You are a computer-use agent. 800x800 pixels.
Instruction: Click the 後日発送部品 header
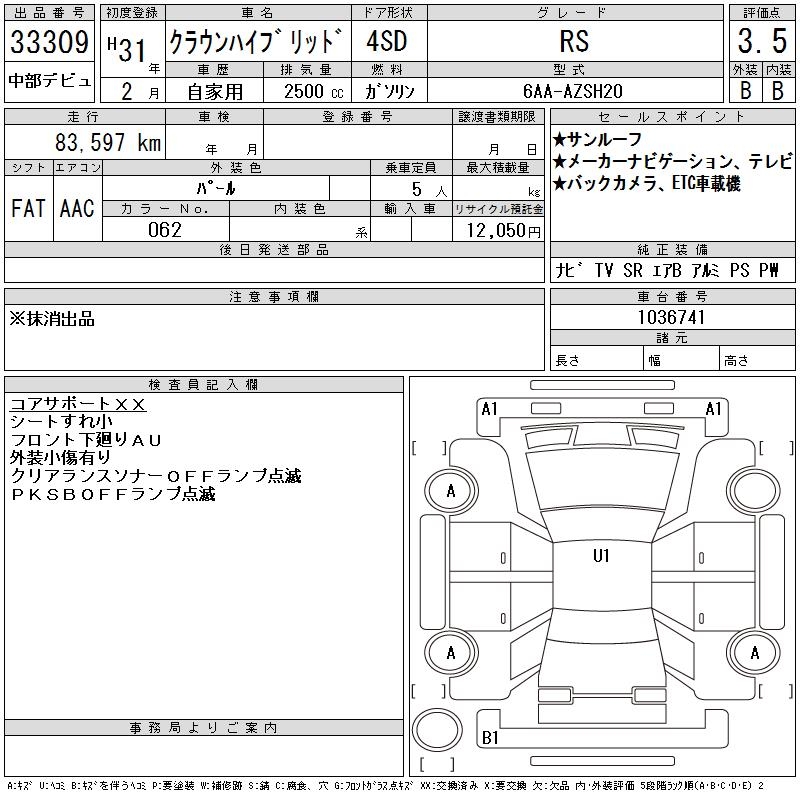pyautogui.click(x=274, y=249)
